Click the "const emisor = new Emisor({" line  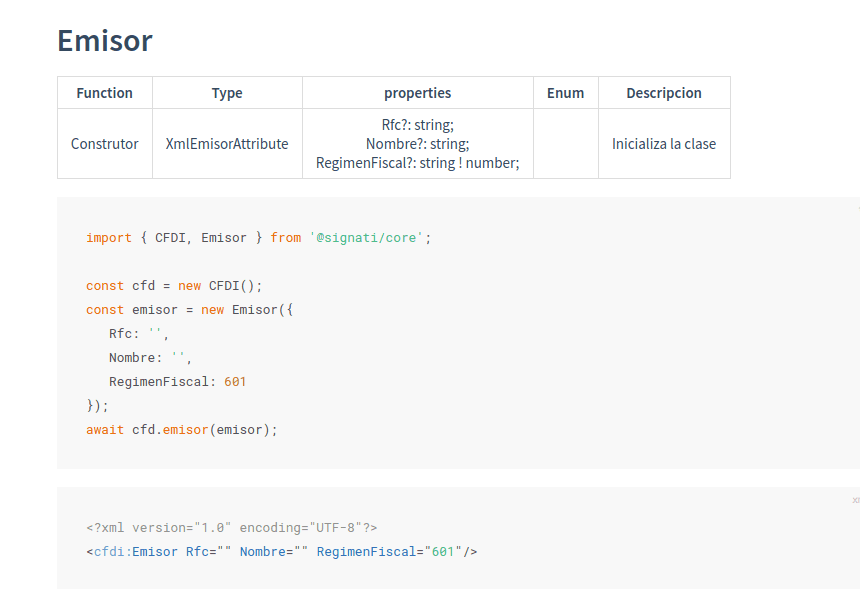190,310
